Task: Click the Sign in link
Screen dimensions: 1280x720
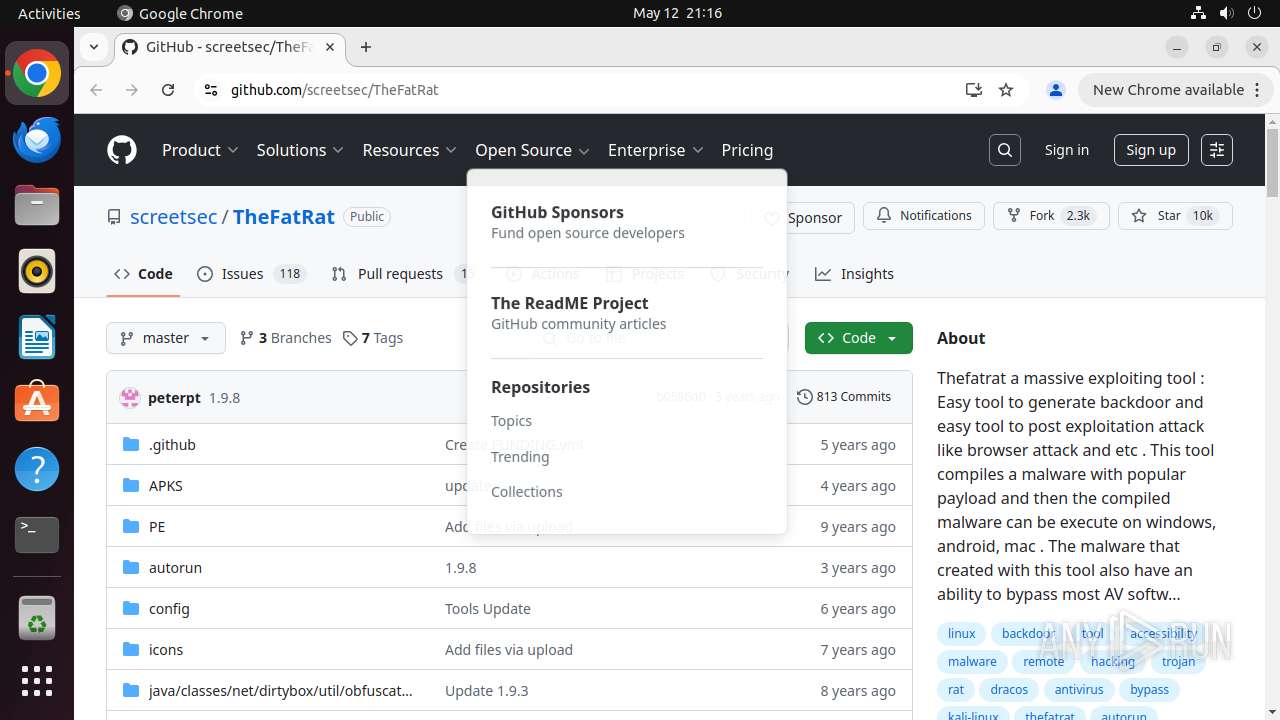Action: point(1066,150)
